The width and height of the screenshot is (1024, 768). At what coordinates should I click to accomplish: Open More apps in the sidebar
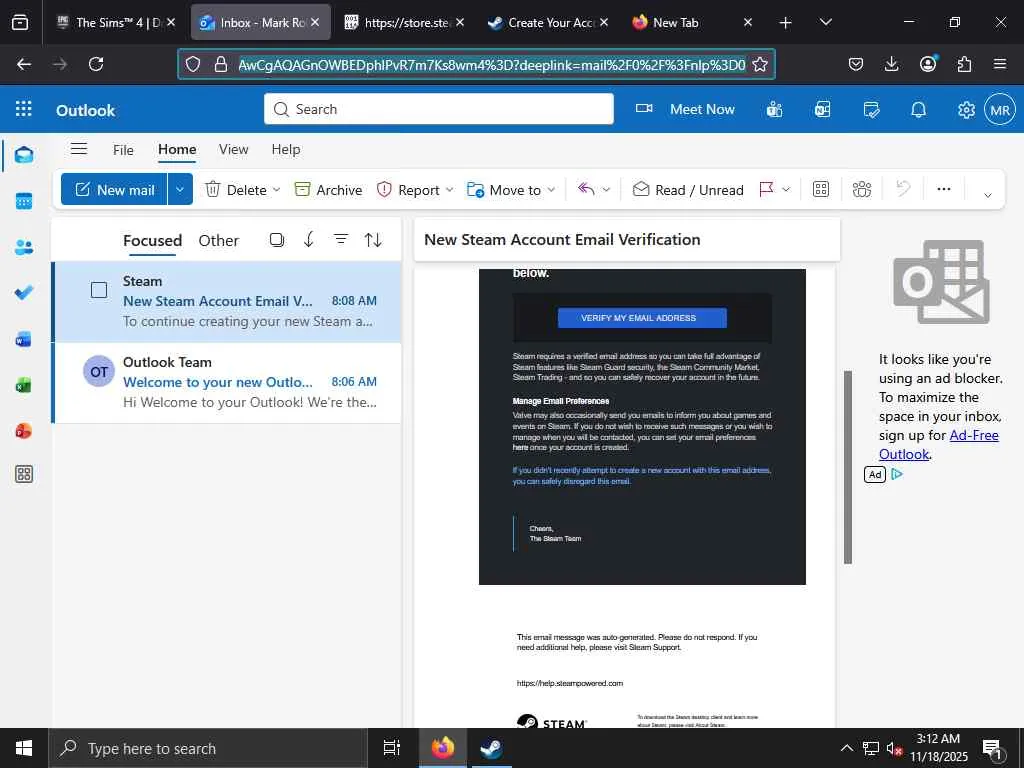(24, 474)
